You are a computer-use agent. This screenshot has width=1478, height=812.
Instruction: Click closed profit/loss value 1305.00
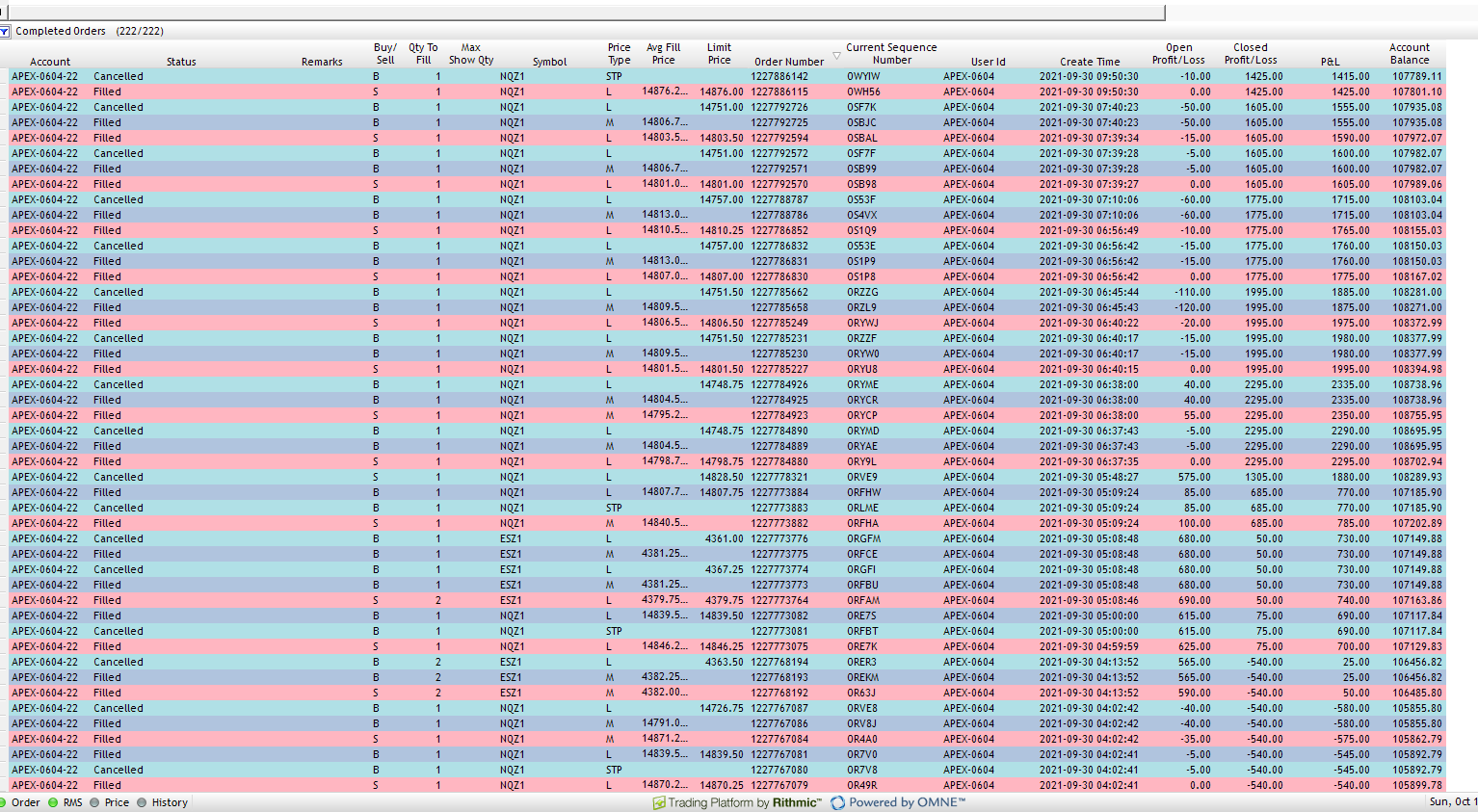pyautogui.click(x=1264, y=477)
